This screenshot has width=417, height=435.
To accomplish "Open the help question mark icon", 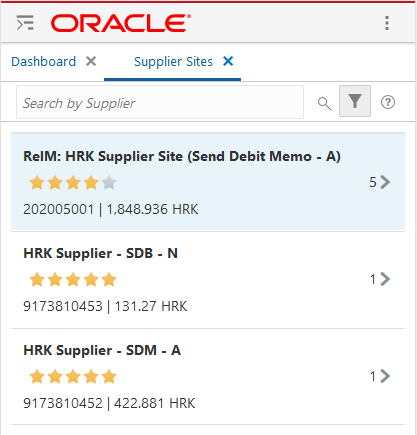I will 388,102.
